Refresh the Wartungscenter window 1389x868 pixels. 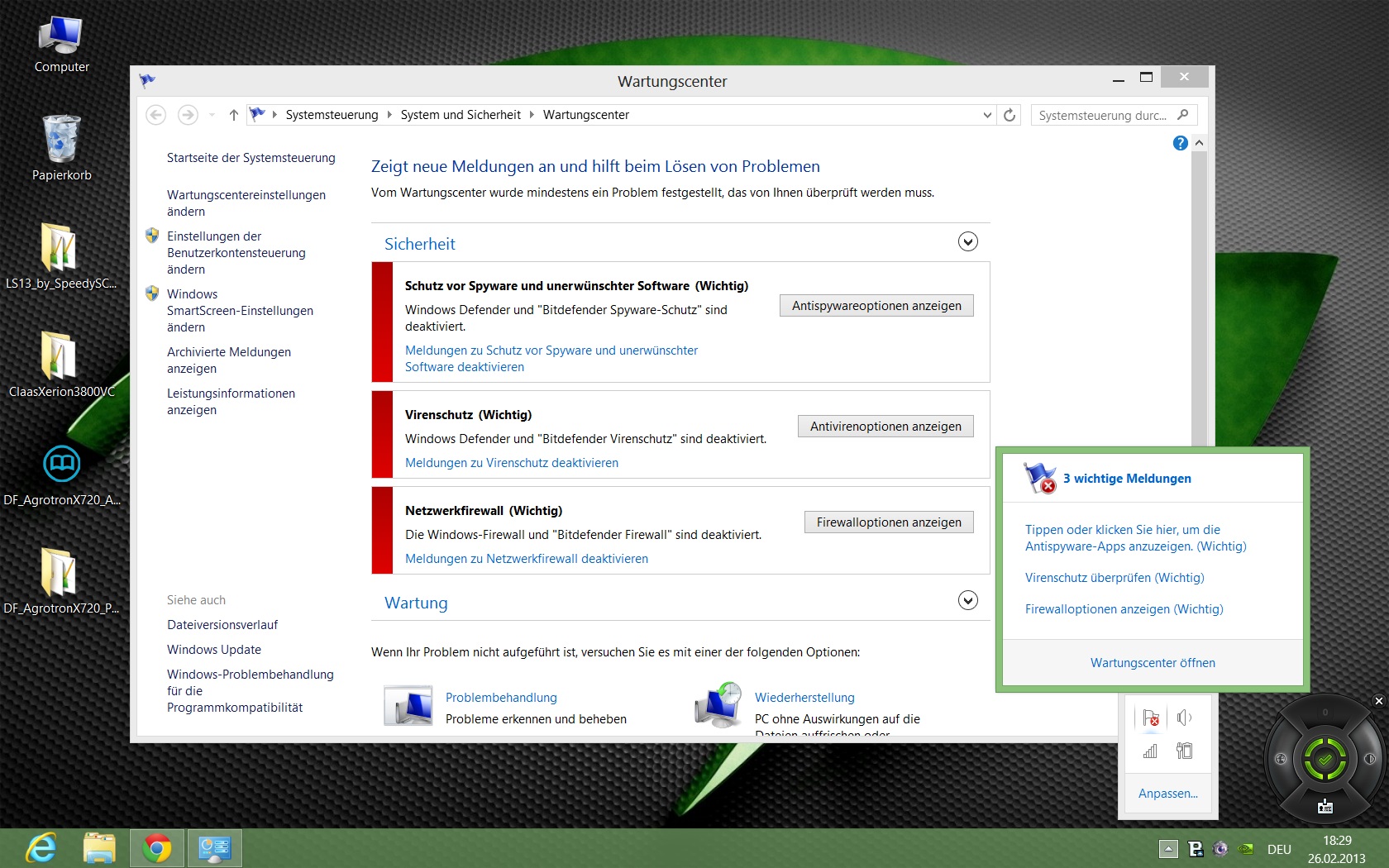[x=1010, y=115]
